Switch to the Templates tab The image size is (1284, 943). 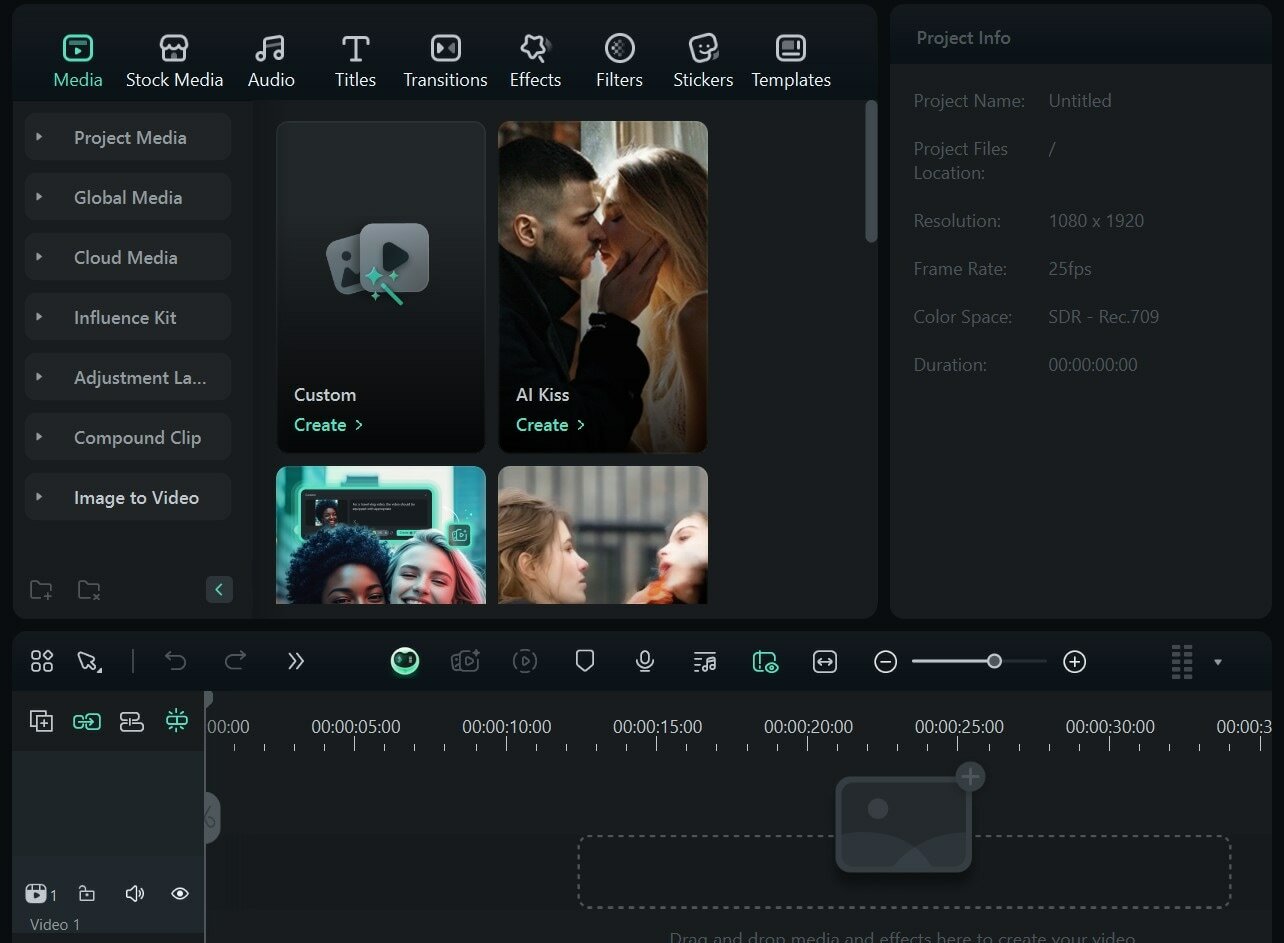[x=791, y=62]
